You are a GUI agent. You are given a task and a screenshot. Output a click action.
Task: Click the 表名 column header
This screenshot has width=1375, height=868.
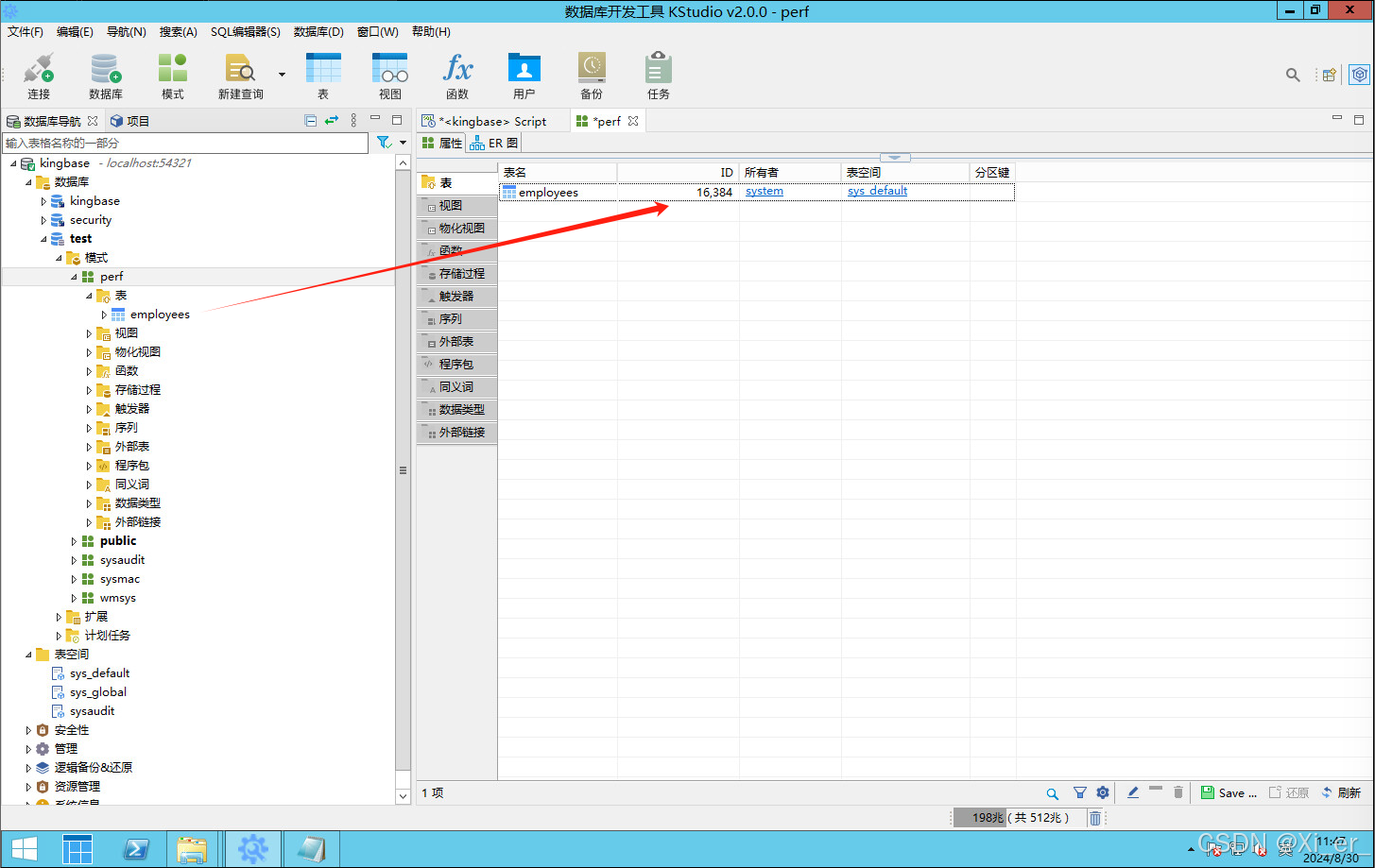click(x=558, y=172)
